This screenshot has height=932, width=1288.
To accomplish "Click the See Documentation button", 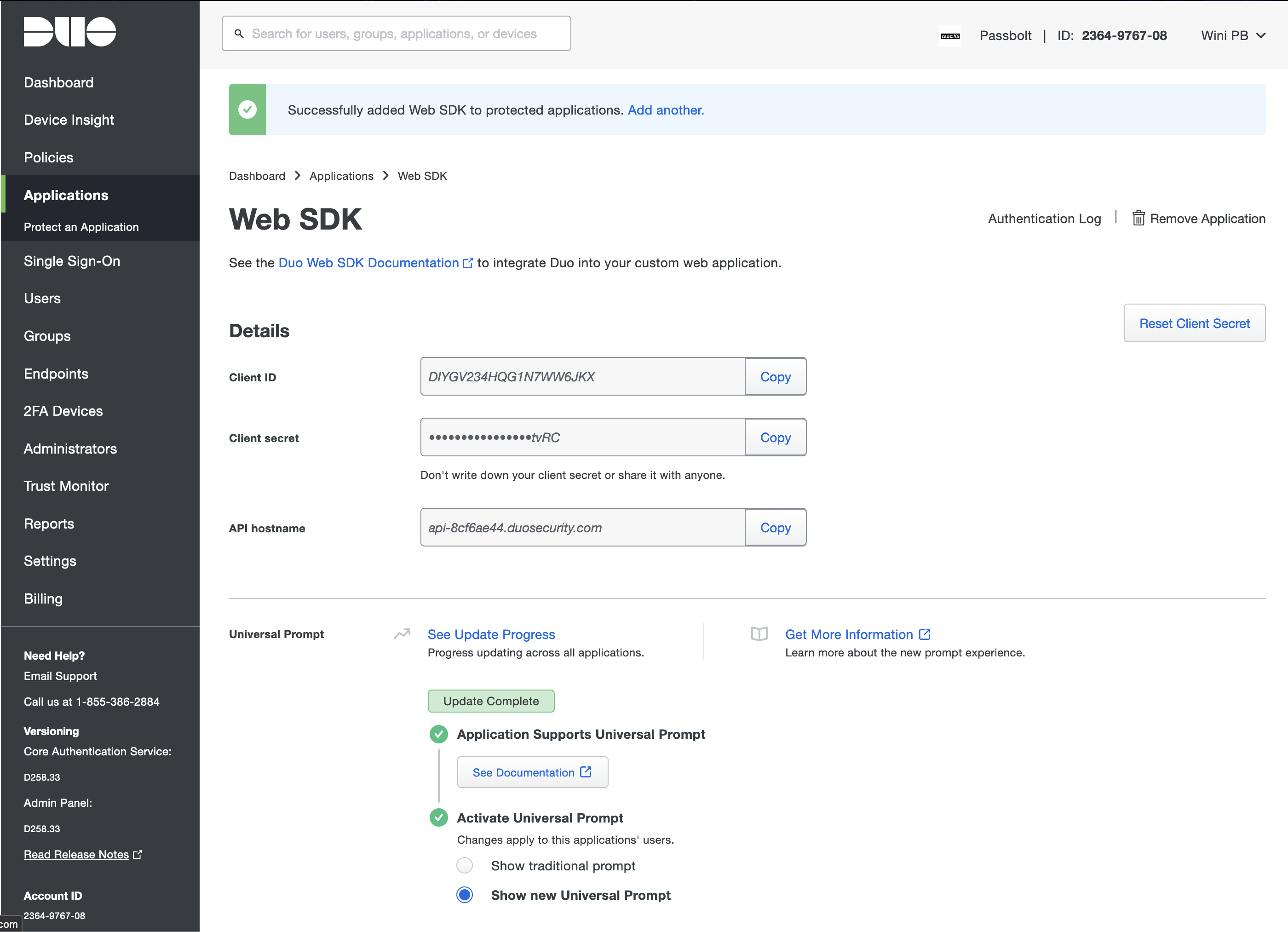I will click(x=532, y=772).
